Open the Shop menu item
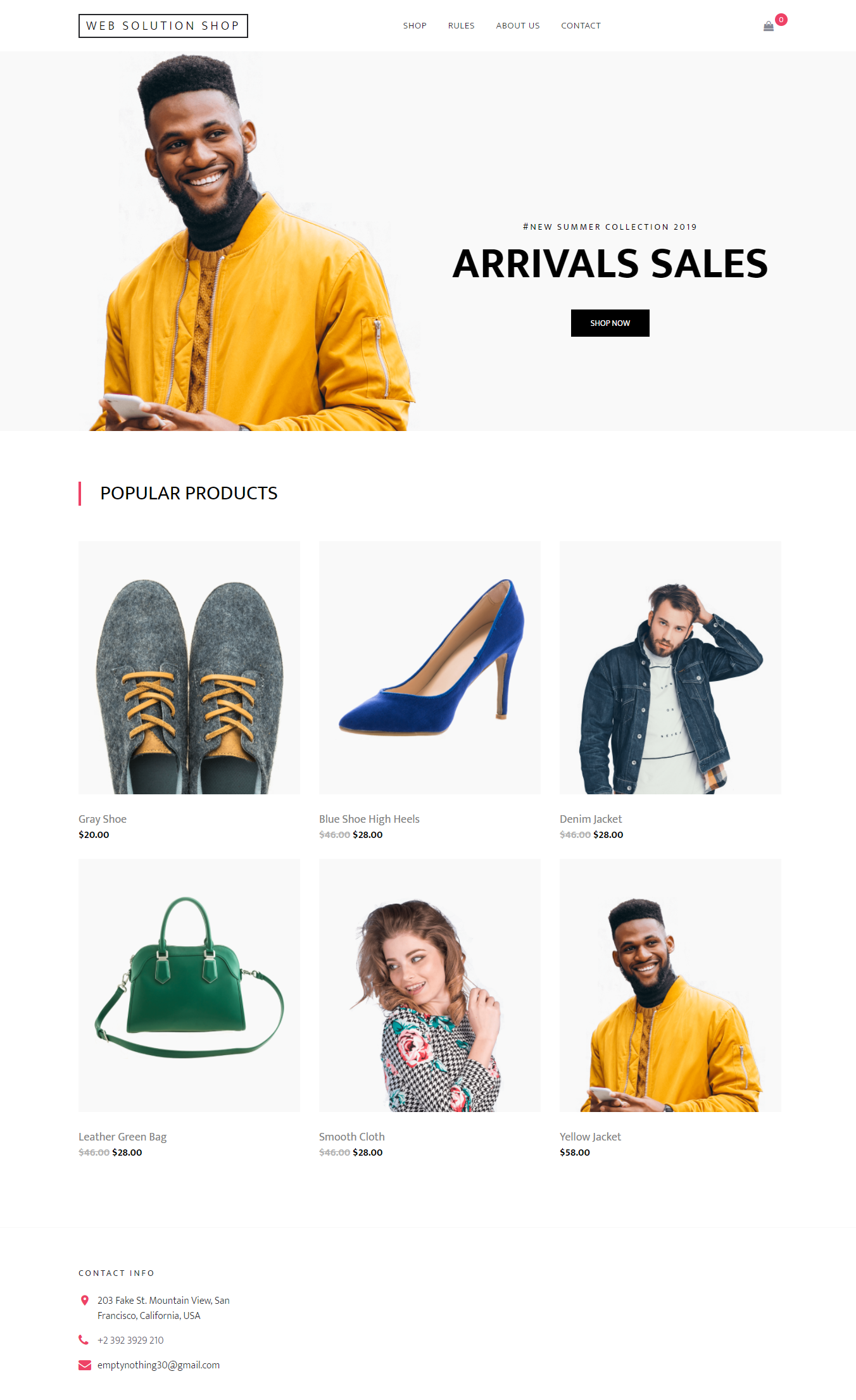Screen dimensions: 856x1400 tap(415, 26)
